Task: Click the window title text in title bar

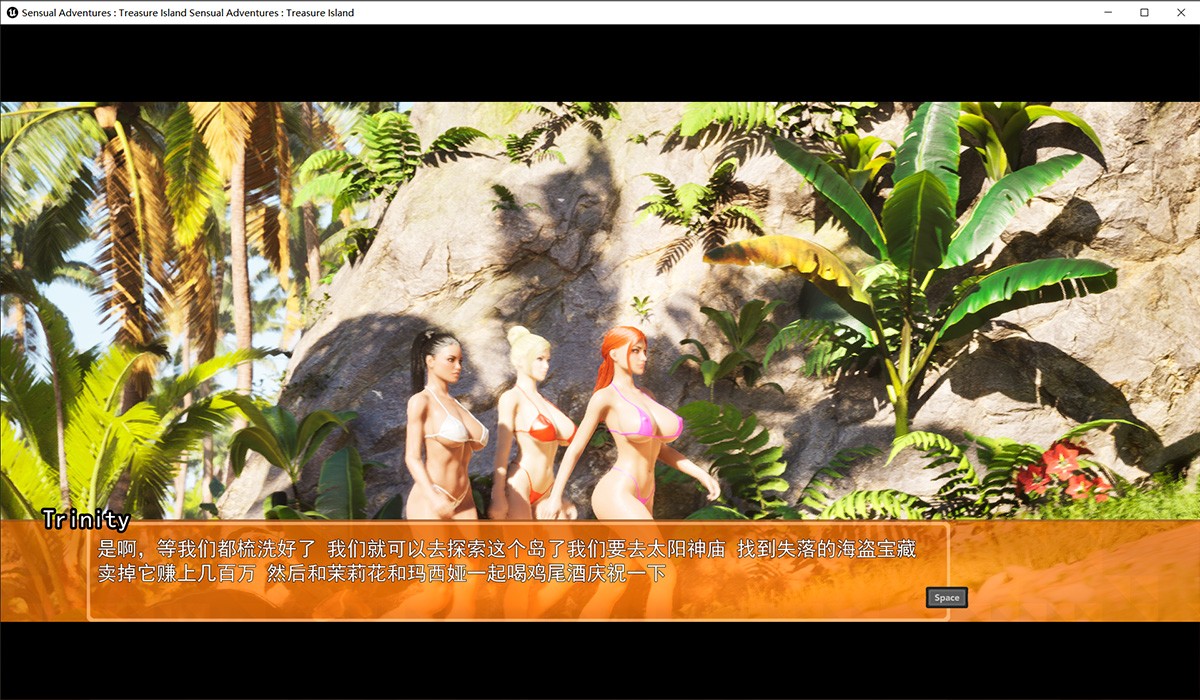Action: pyautogui.click(x=188, y=13)
